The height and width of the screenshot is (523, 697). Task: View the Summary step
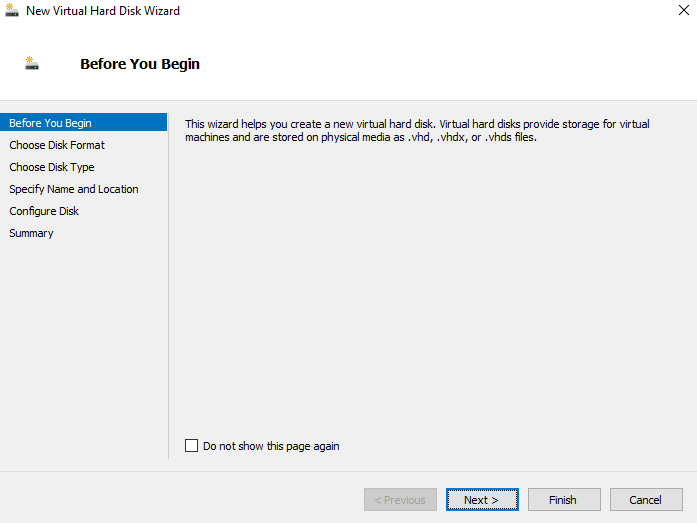pyautogui.click(x=31, y=233)
